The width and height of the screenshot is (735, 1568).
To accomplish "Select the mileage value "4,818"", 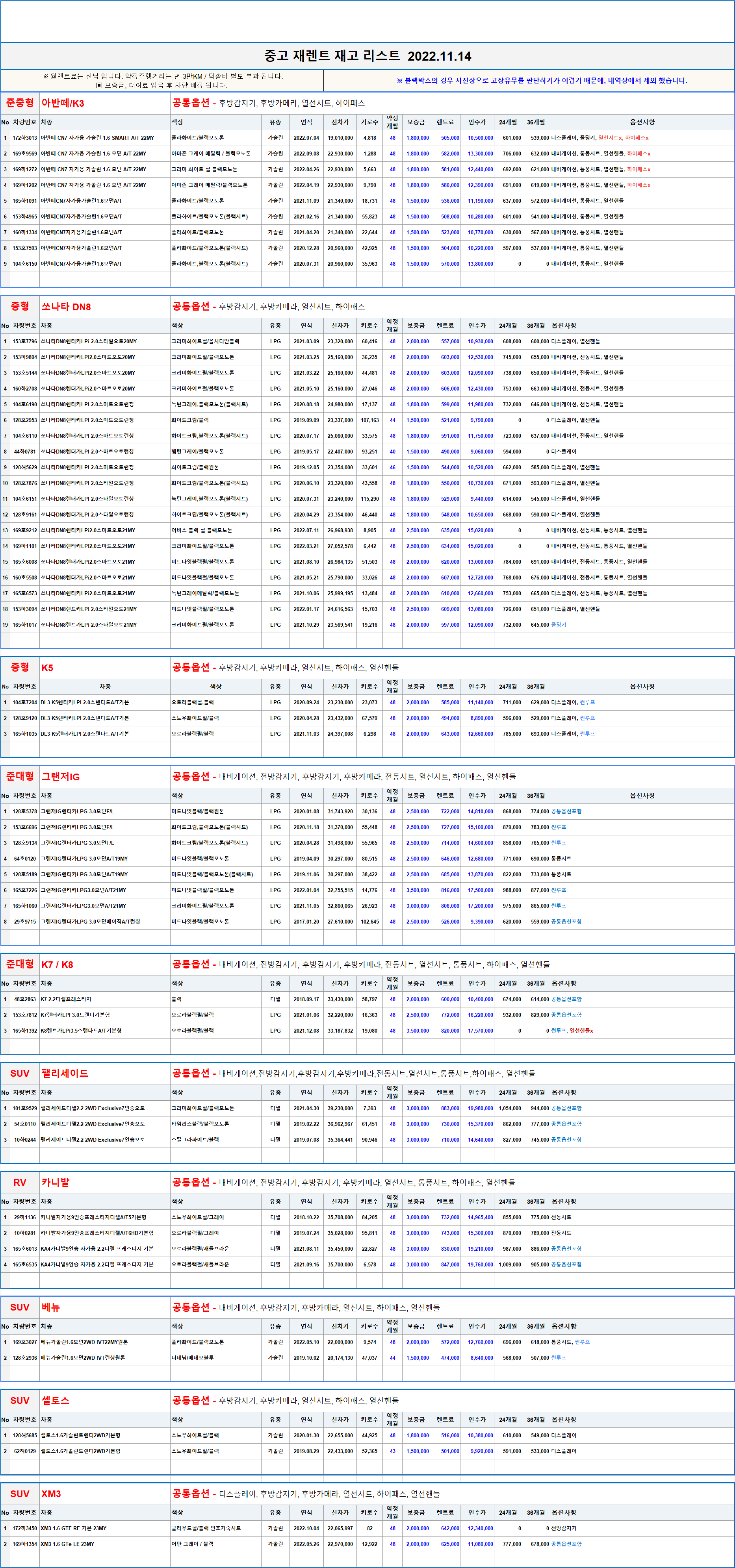I will click(369, 138).
